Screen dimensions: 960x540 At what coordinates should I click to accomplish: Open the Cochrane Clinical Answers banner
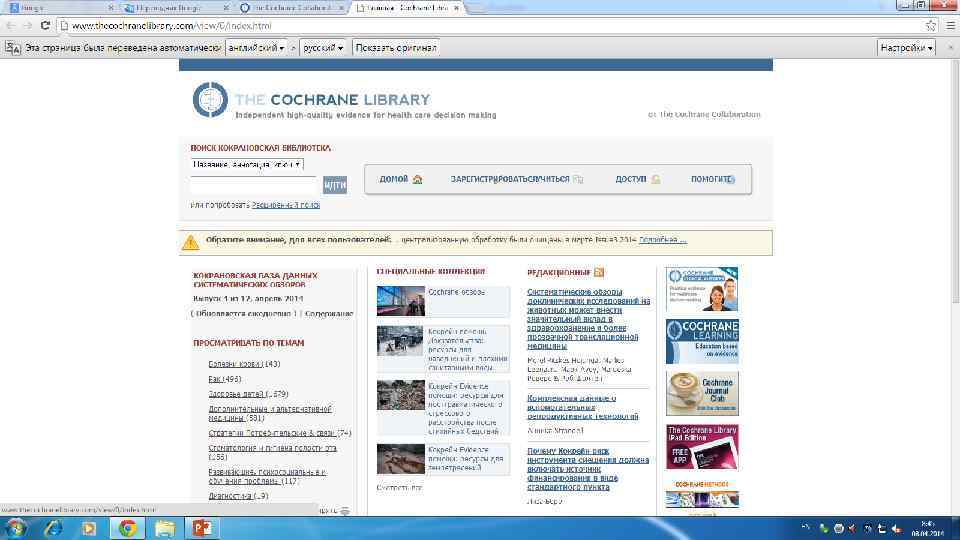click(x=702, y=290)
